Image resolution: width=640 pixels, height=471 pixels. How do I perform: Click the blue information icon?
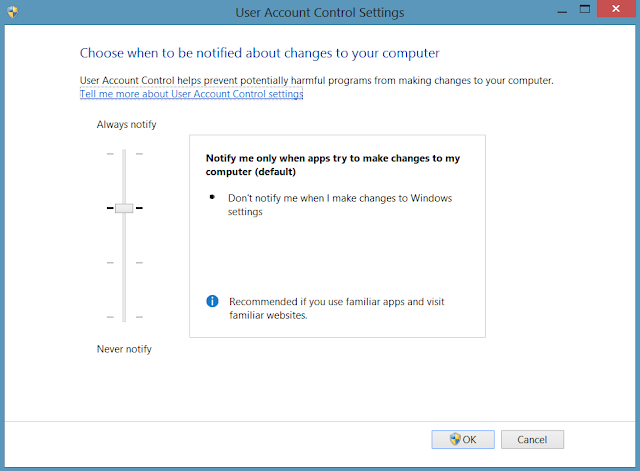pos(212,301)
